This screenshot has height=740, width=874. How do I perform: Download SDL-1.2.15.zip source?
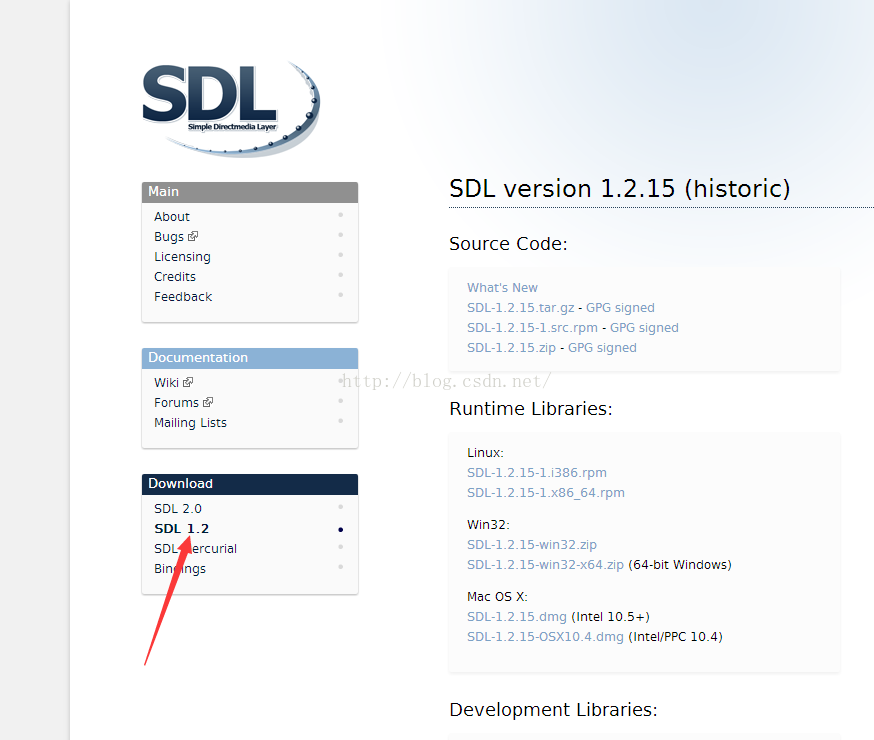pyautogui.click(x=511, y=348)
